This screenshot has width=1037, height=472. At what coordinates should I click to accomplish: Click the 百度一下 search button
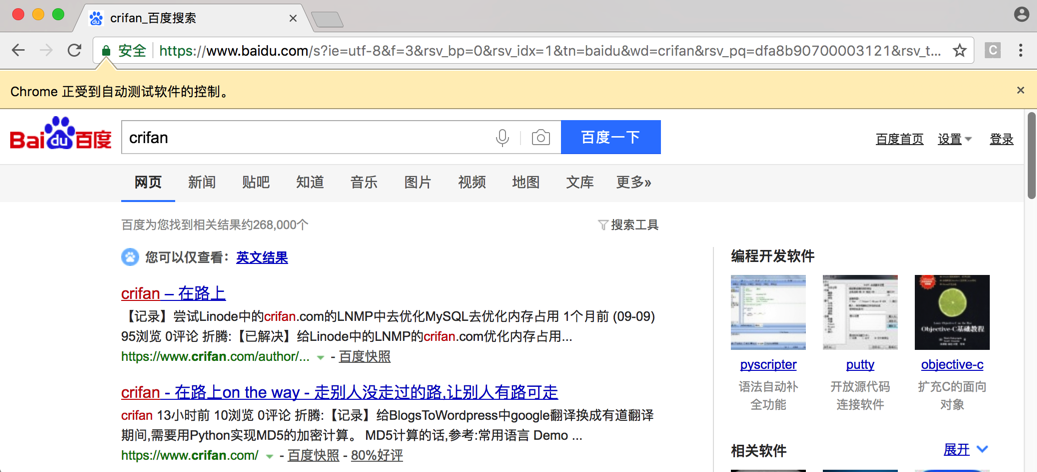(610, 138)
